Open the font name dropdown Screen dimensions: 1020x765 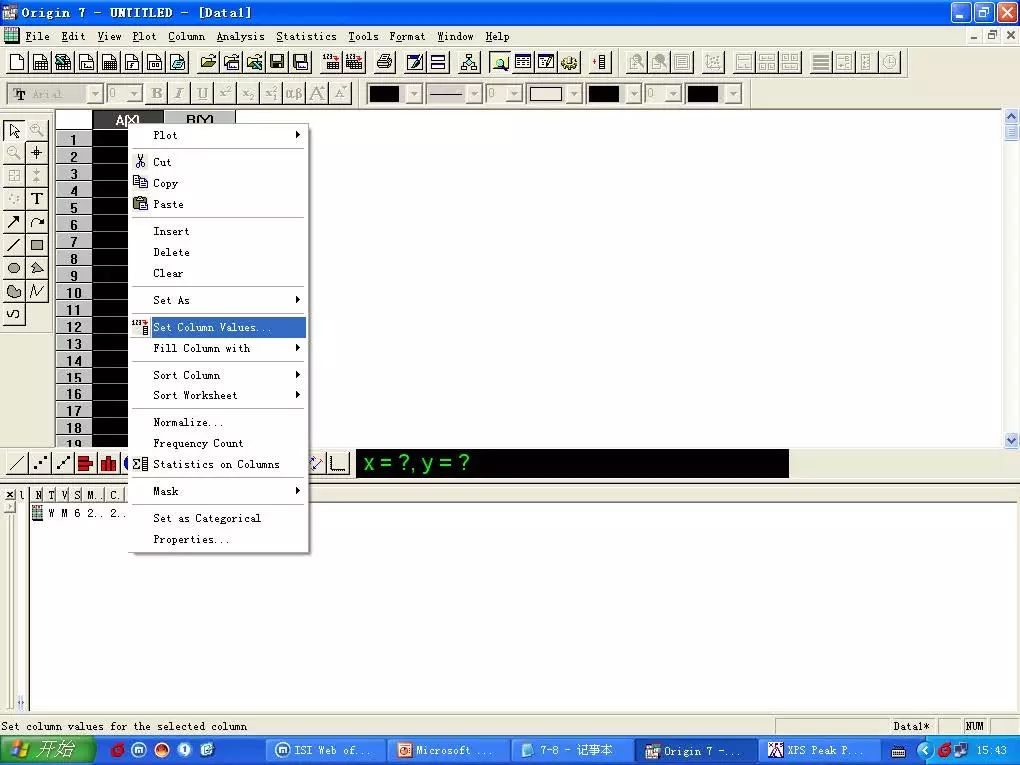(x=95, y=94)
